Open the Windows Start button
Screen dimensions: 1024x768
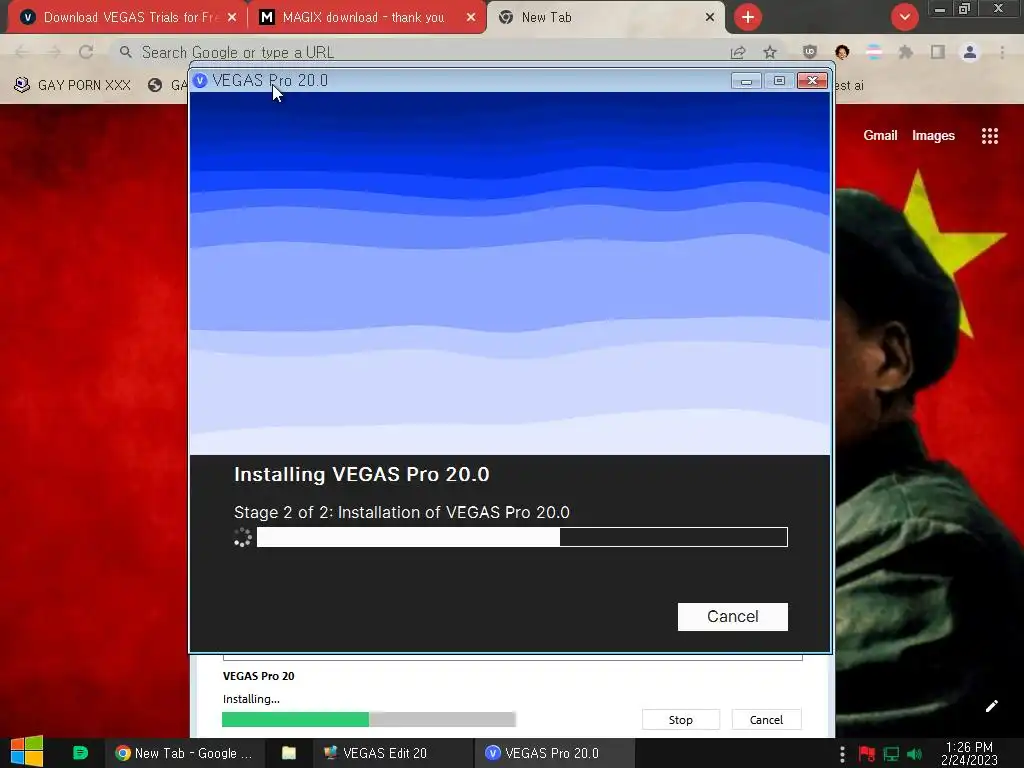tap(27, 752)
